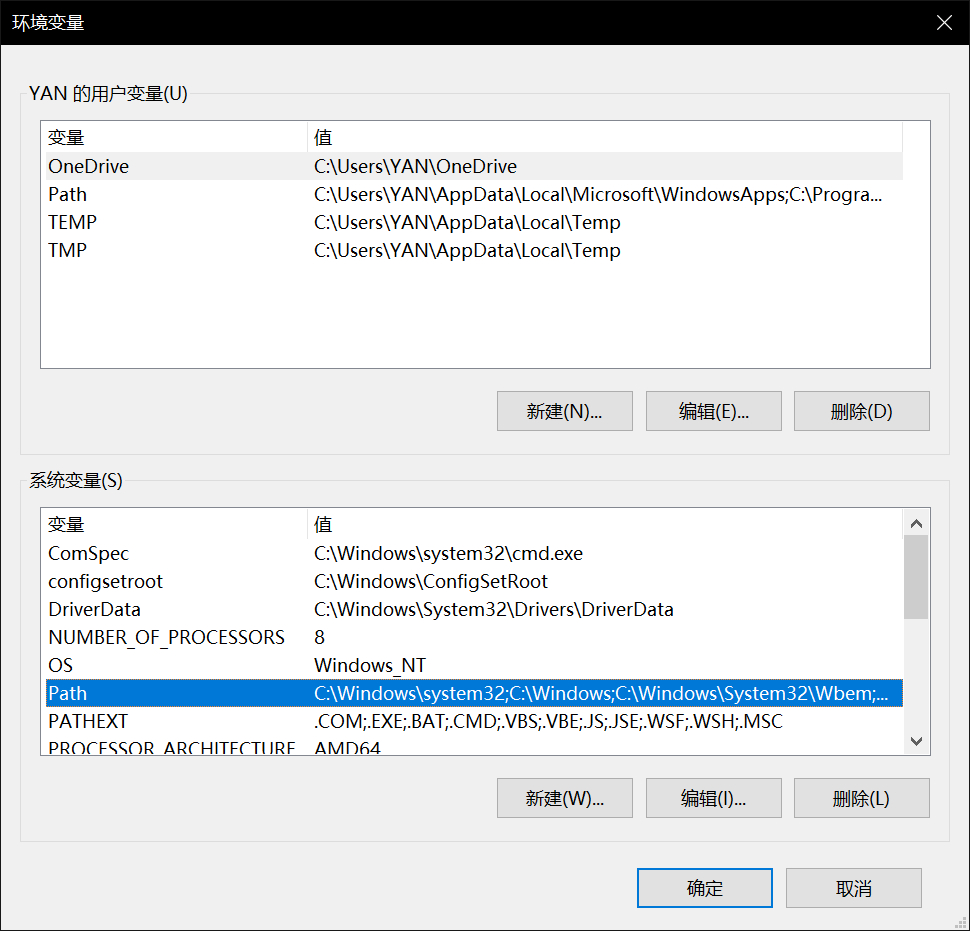970x931 pixels.
Task: Click the value C:\Windows\system32\cmd.exe
Action: click(449, 553)
